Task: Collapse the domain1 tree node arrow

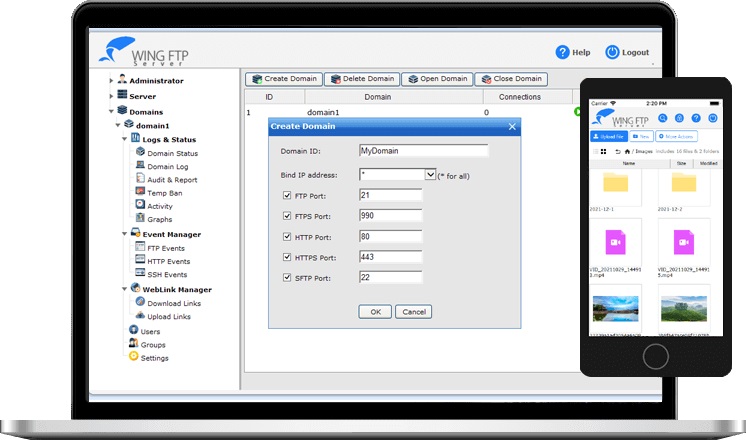Action: [x=118, y=125]
